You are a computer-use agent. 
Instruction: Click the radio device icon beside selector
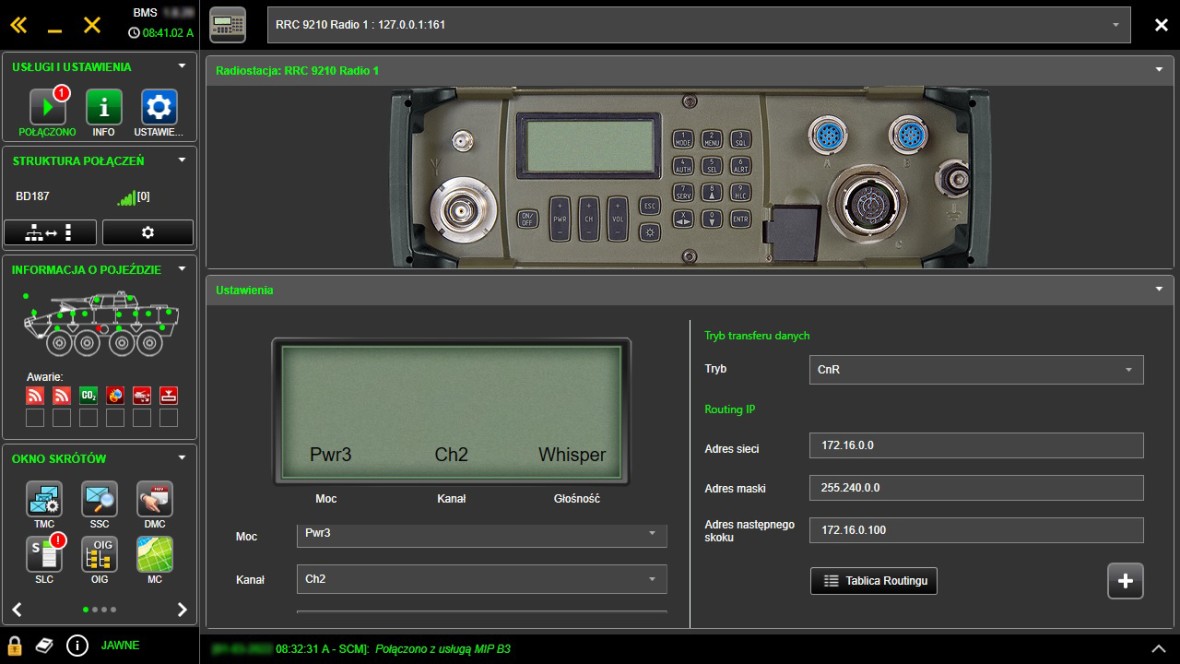coord(227,26)
